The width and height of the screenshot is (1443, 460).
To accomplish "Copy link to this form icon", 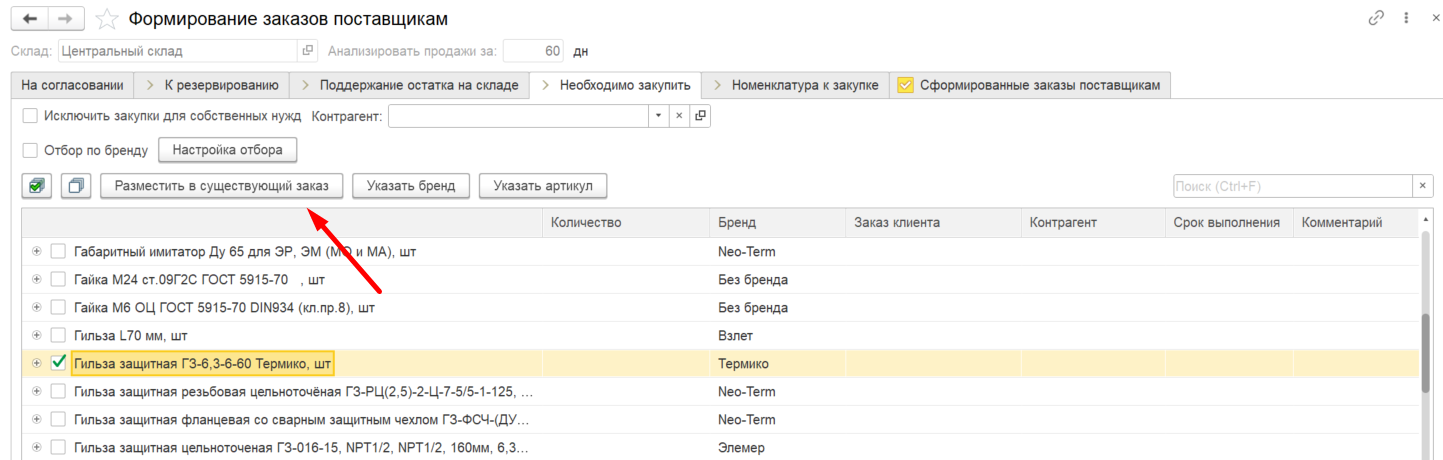I will [1376, 18].
